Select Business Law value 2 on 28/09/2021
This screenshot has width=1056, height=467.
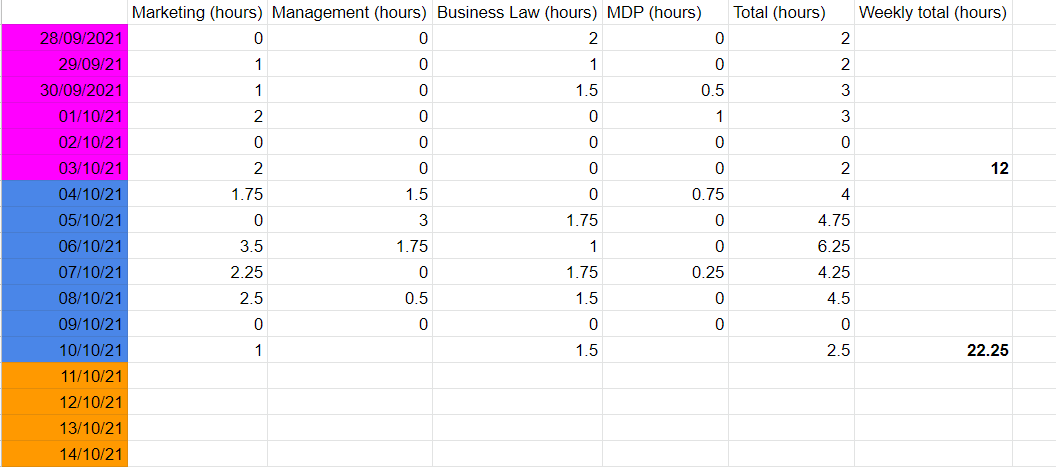point(517,38)
